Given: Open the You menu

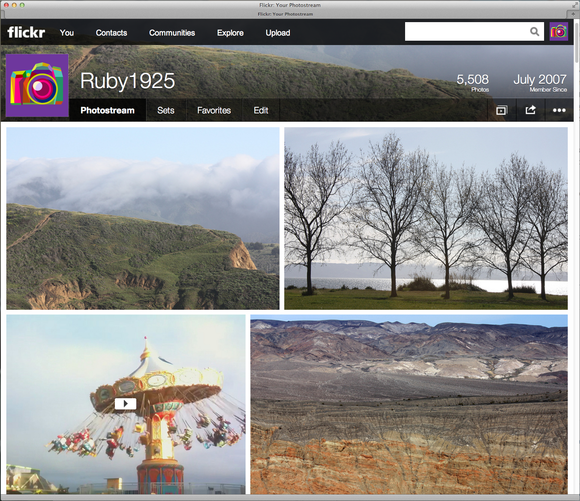Looking at the screenshot, I should (x=67, y=33).
